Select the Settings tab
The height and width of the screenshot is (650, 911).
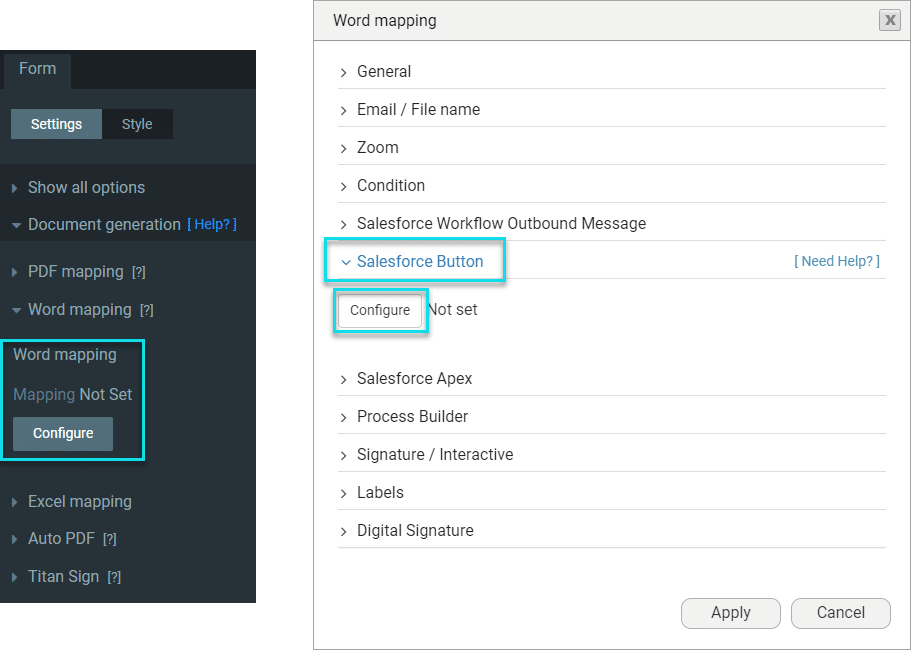56,124
